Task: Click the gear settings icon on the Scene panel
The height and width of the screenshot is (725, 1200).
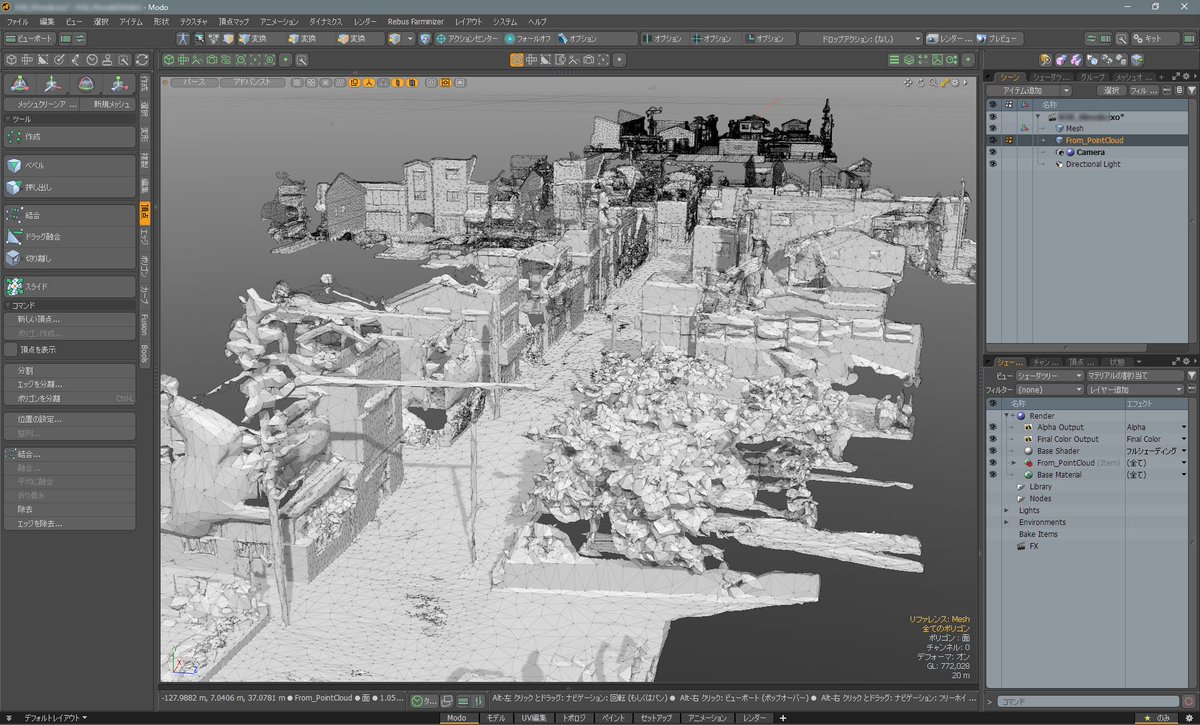Action: tap(1188, 75)
